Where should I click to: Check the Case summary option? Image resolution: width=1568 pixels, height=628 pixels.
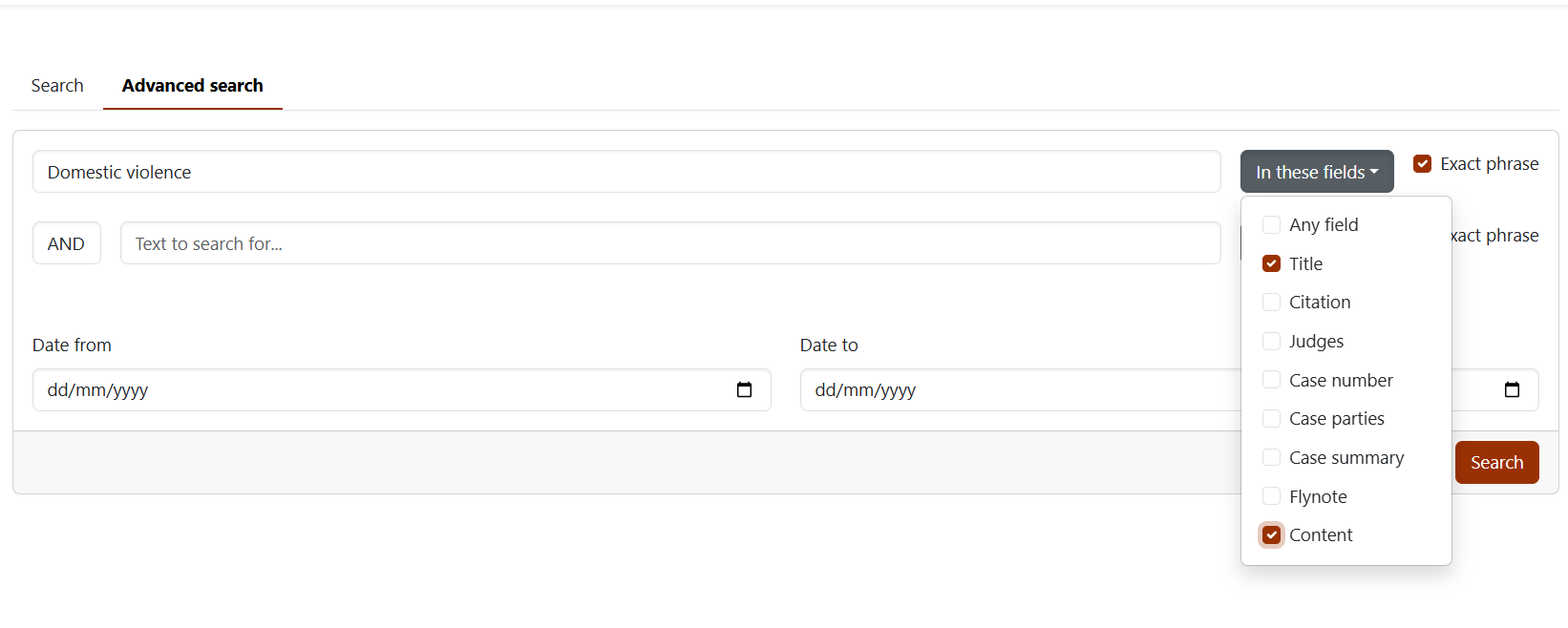tap(1271, 457)
